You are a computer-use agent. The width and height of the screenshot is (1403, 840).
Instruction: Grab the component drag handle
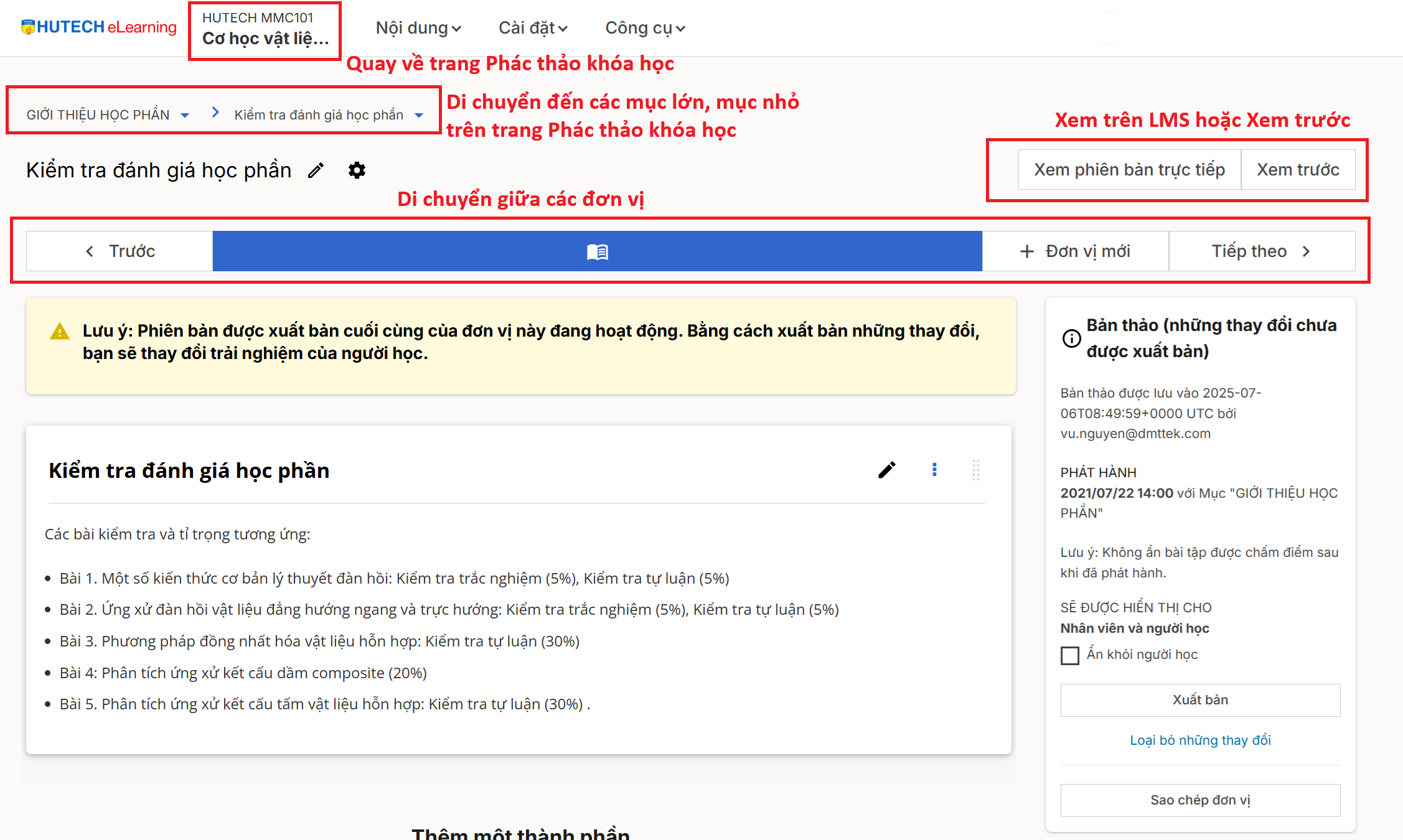[x=976, y=470]
